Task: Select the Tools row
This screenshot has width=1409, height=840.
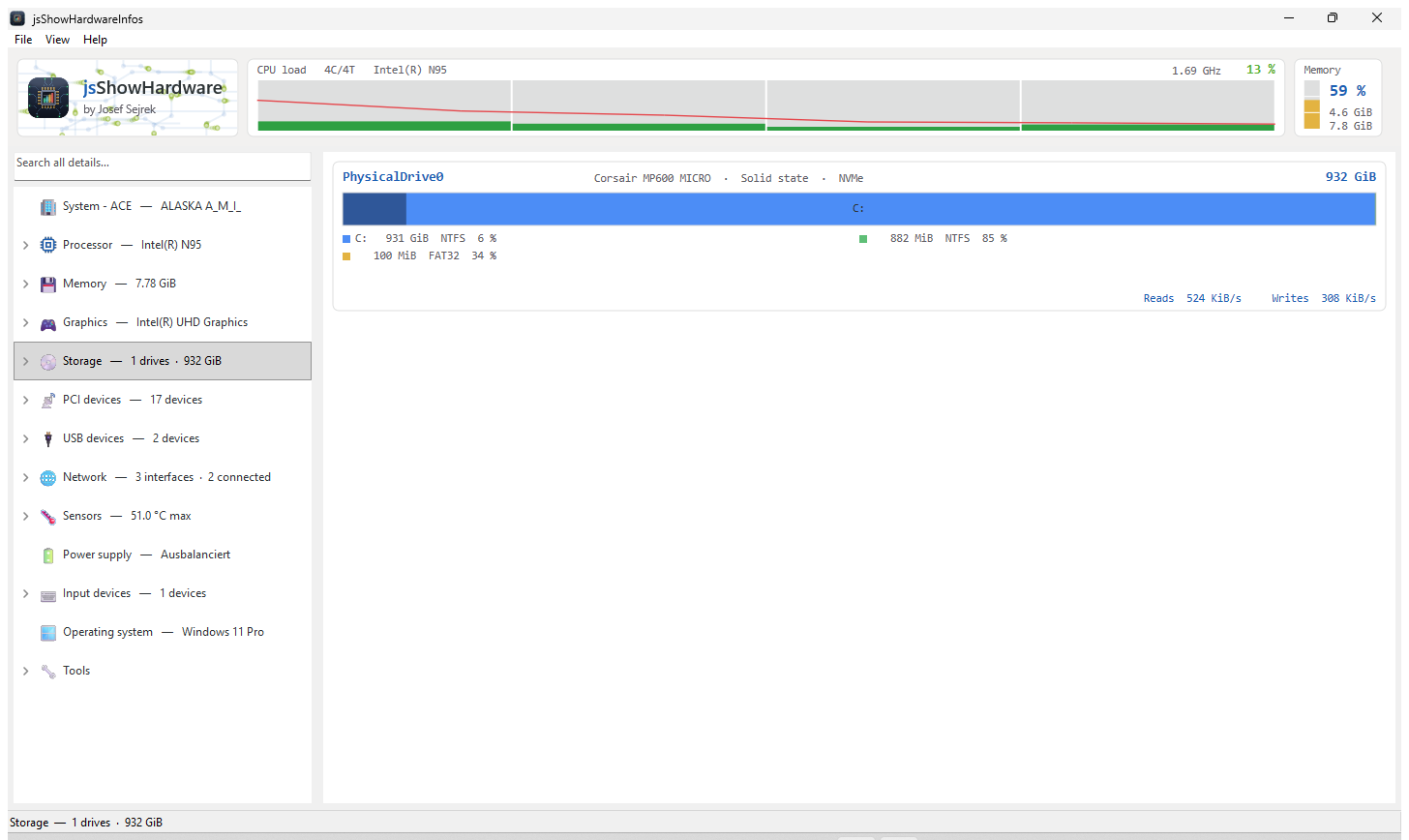Action: point(163,671)
